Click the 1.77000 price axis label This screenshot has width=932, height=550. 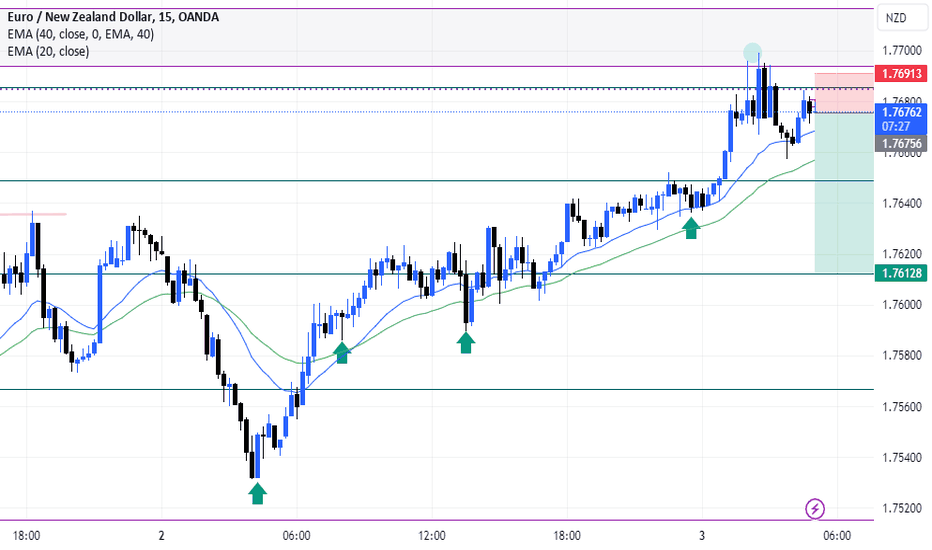(902, 51)
